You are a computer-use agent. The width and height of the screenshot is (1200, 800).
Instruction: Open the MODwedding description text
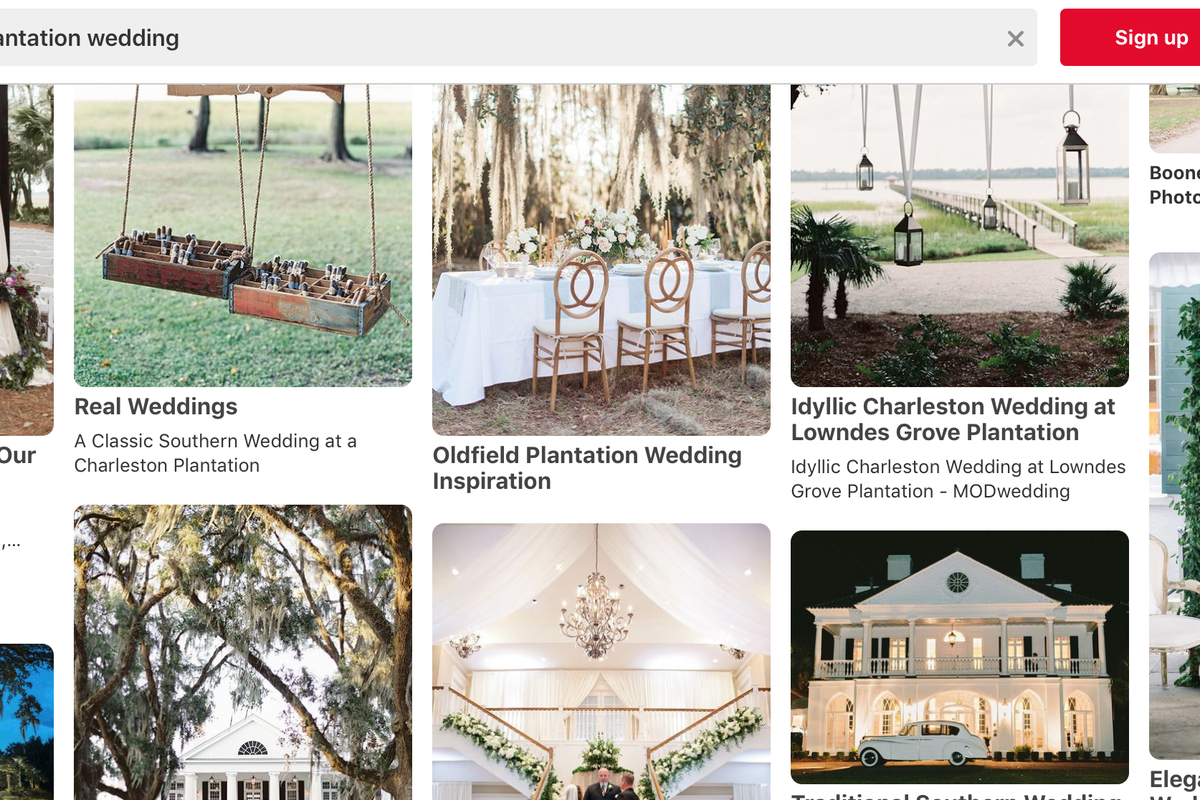(x=958, y=479)
